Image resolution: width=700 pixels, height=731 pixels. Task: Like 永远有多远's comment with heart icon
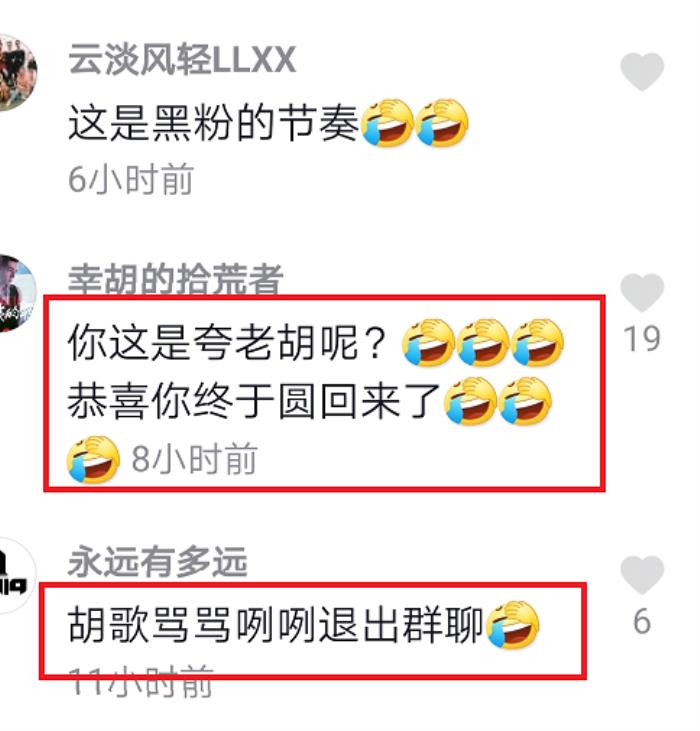coord(642,575)
